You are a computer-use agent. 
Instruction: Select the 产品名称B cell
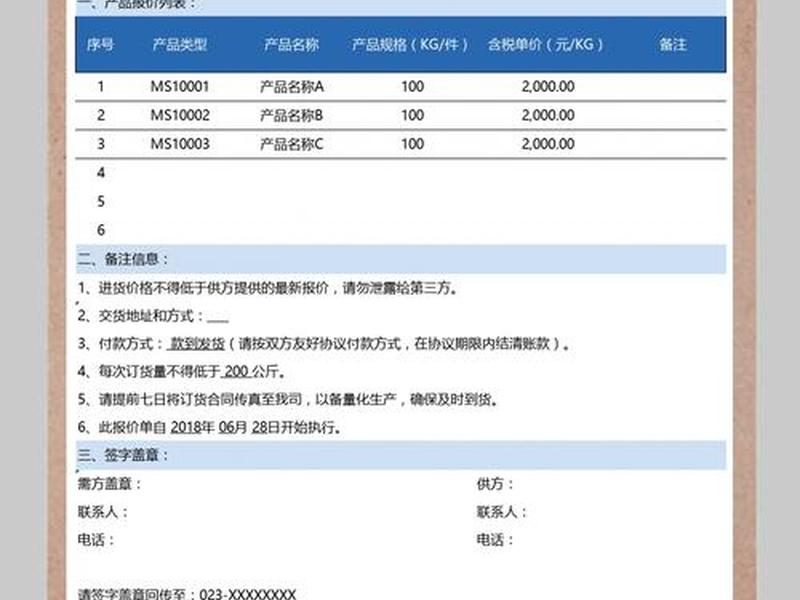291,115
